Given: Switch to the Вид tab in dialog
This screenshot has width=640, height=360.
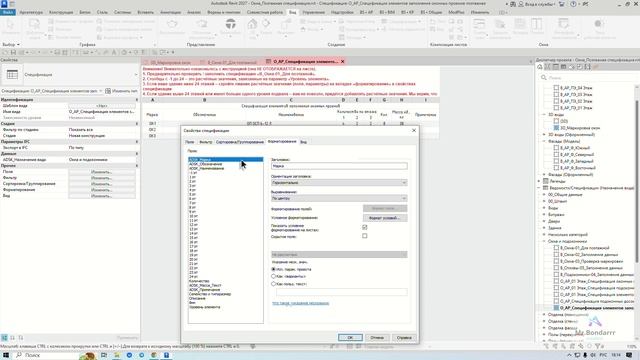Looking at the screenshot, I should pyautogui.click(x=303, y=142).
